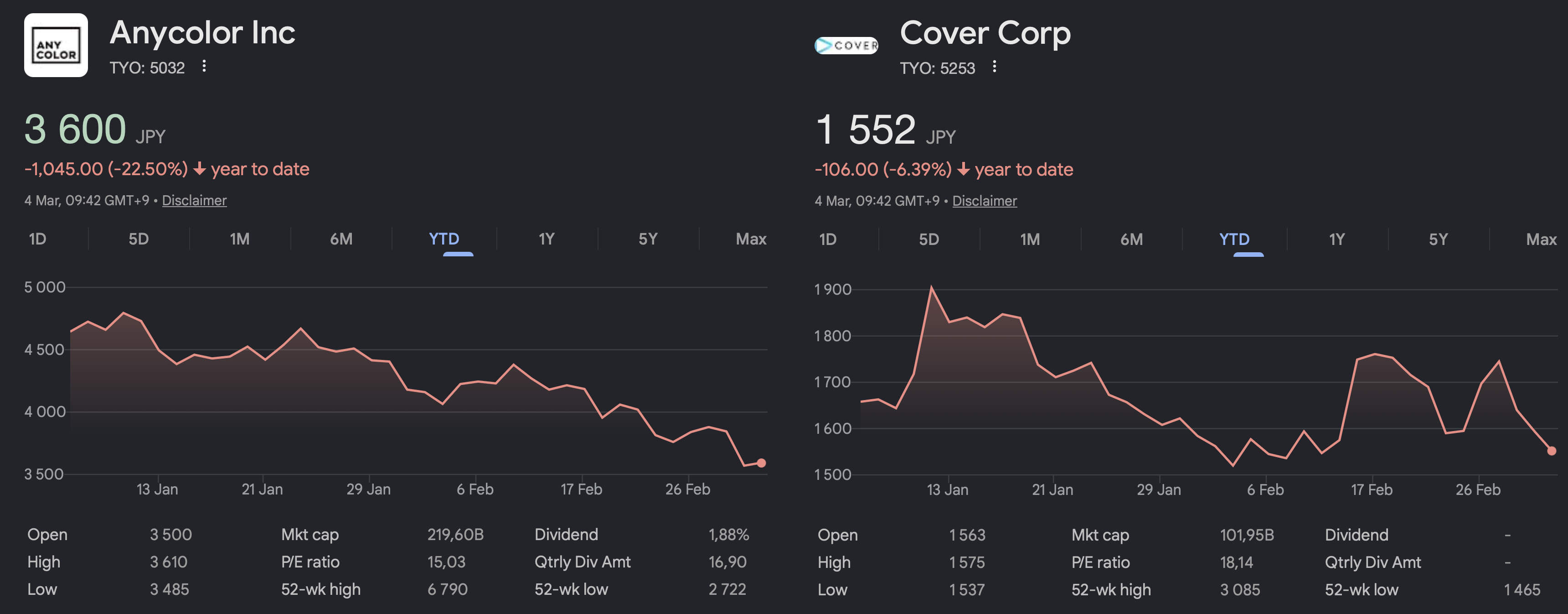Click the Anycolor Inc logo icon
The width and height of the screenshot is (1568, 614).
pyautogui.click(x=56, y=45)
